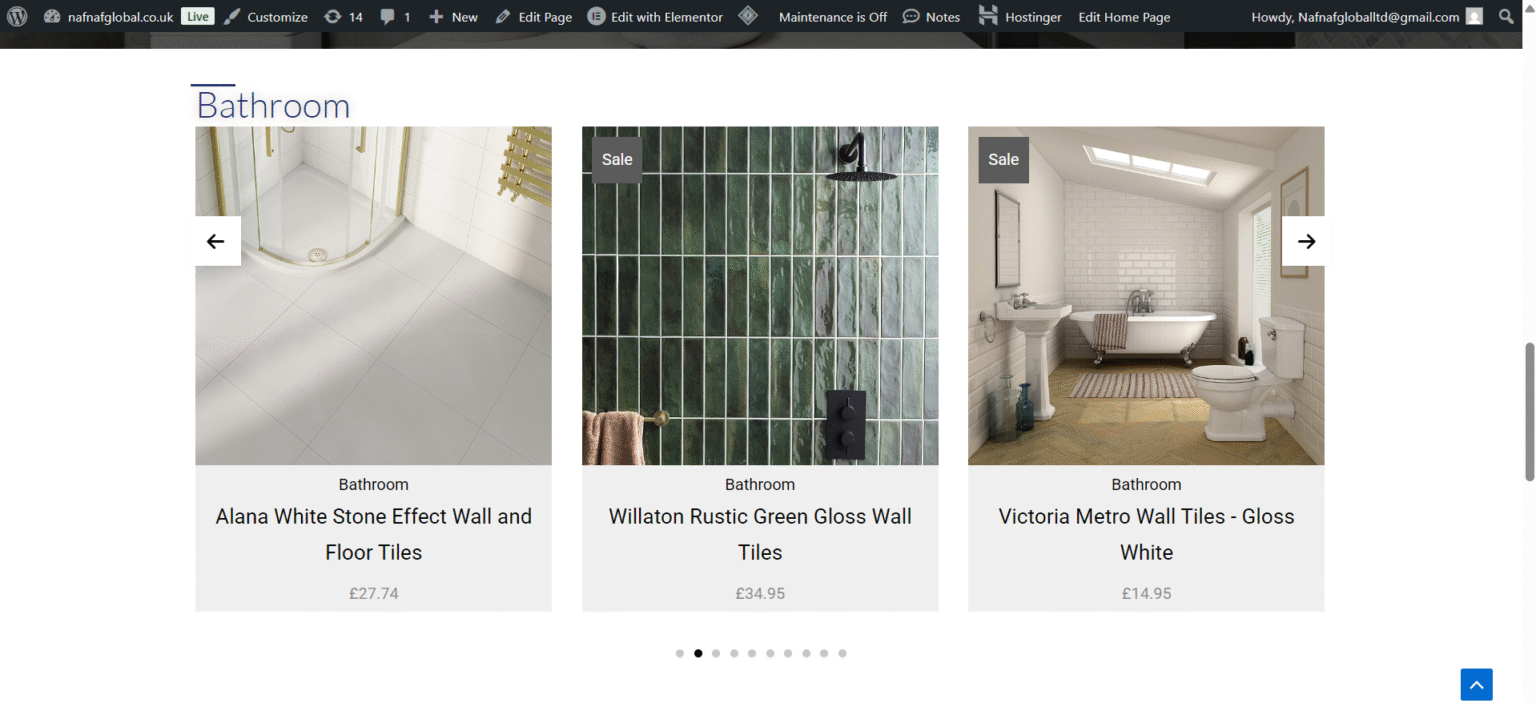Viewport: 1536px width, 703px height.
Task: Advance carousel with the right arrow
Action: click(1304, 241)
